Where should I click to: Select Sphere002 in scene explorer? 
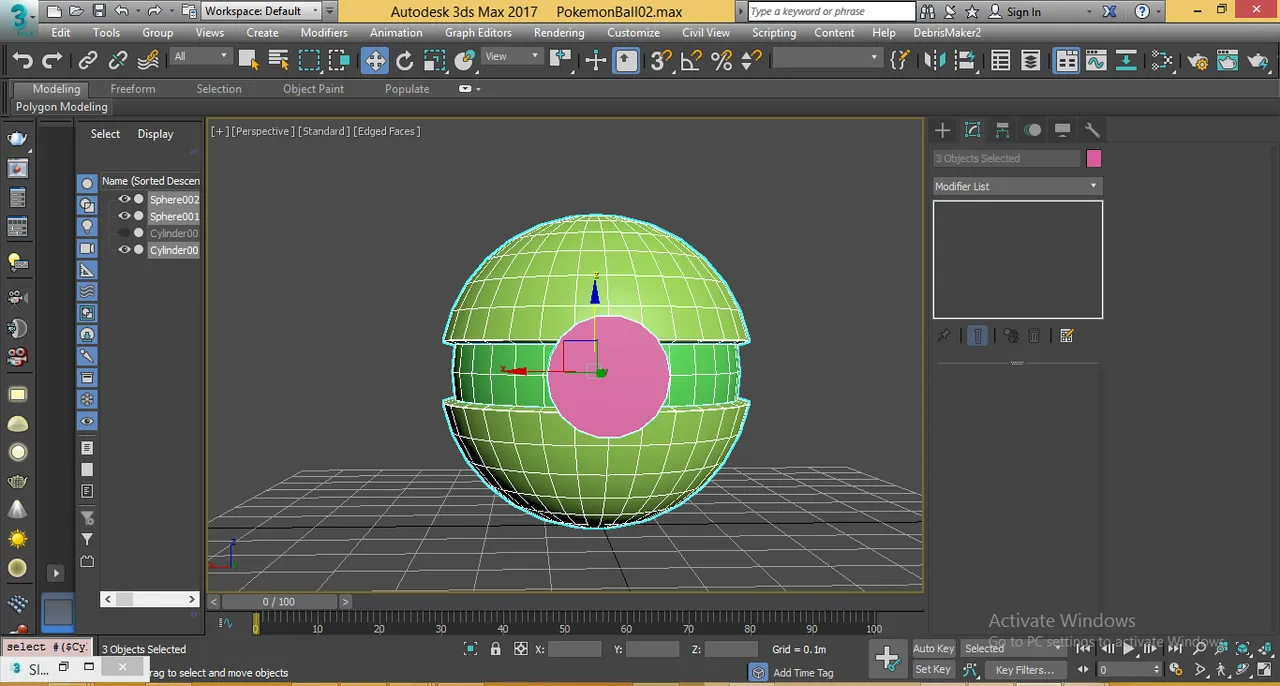[x=174, y=199]
